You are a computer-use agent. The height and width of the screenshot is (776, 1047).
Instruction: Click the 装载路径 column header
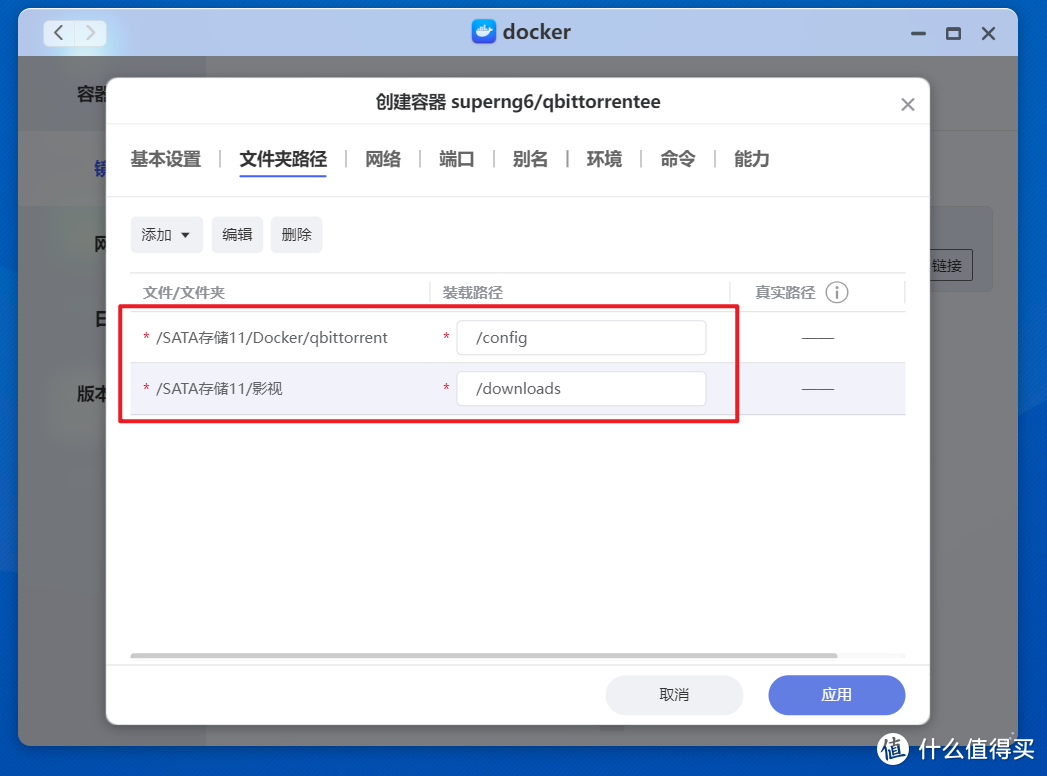click(x=473, y=293)
